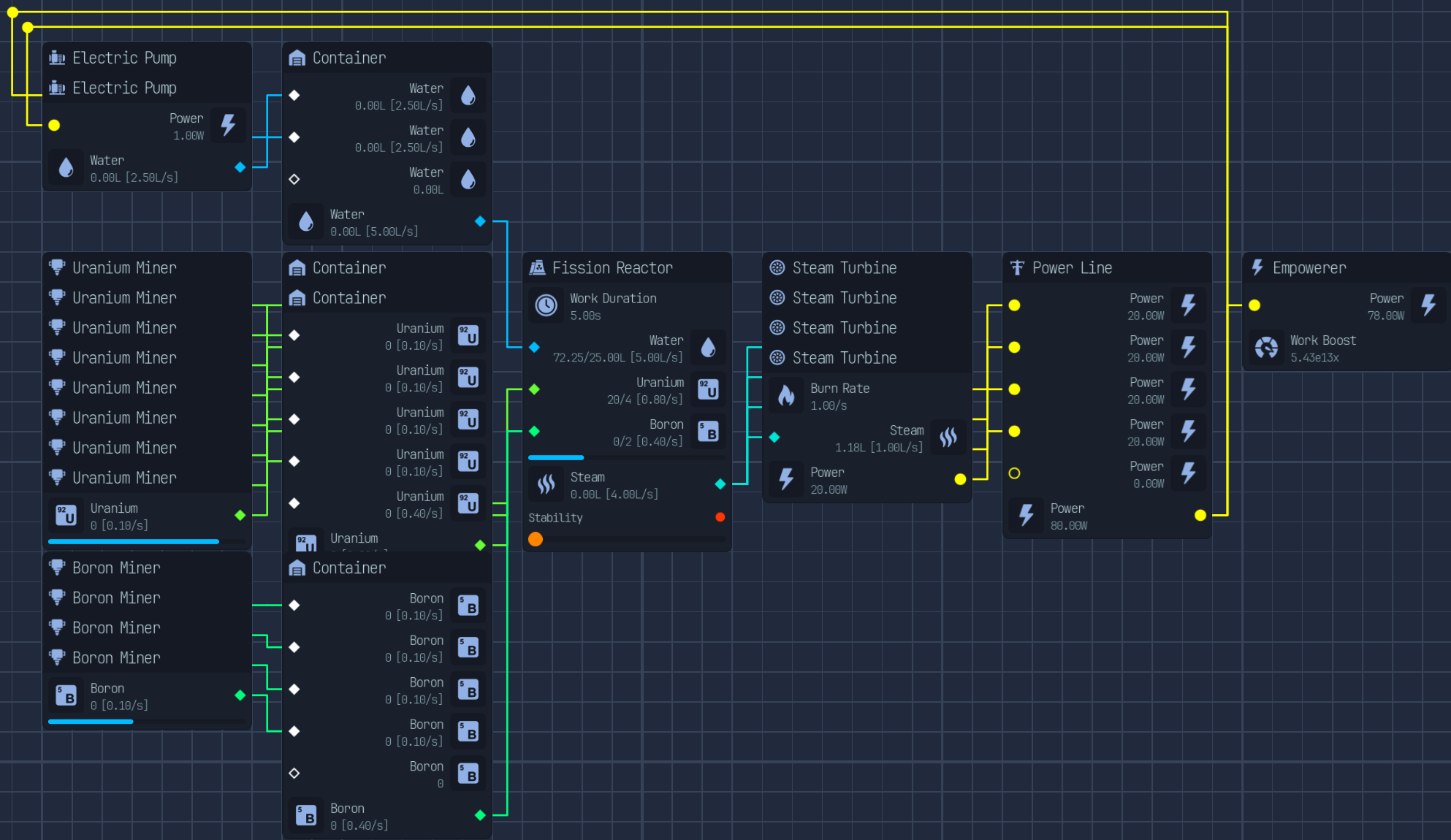Click the orange Stability slider handle
1451x840 pixels.
click(536, 539)
